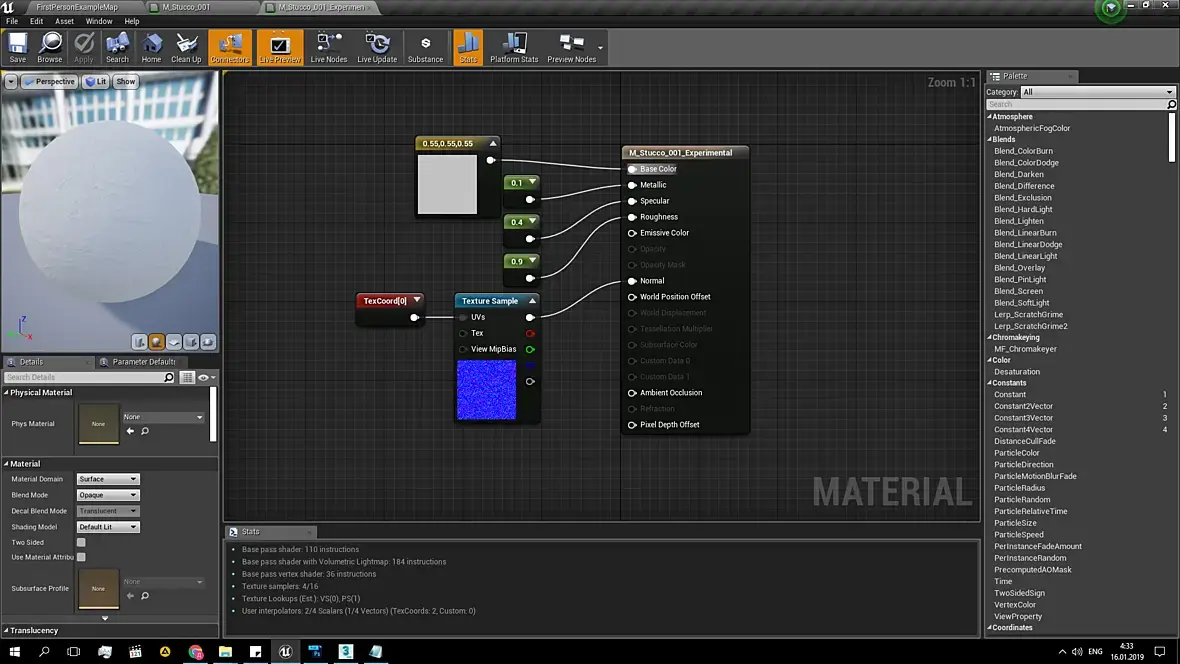
Task: Open the Palette Category dropdown
Action: click(1098, 92)
